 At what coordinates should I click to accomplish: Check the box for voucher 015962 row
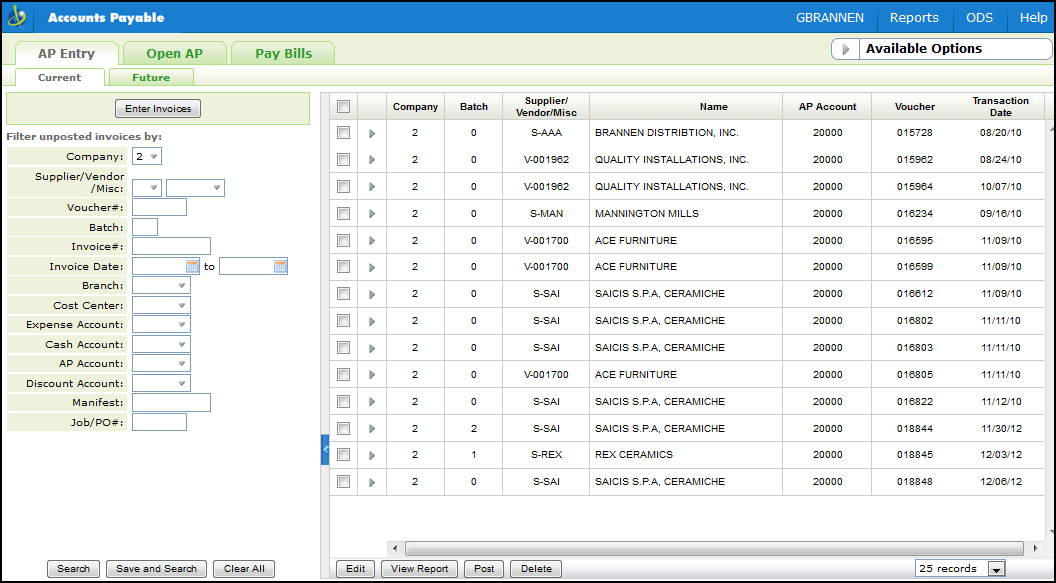click(x=344, y=160)
